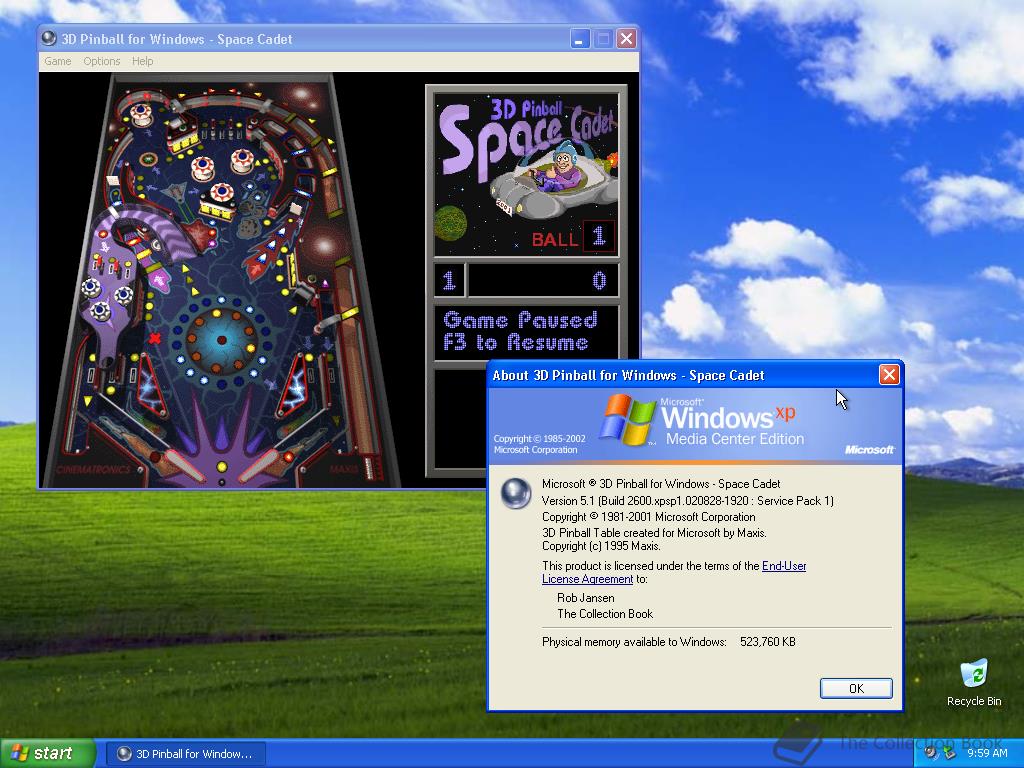Click the 9:59 AM taskbar clock
Screen dimensions: 1024x768
(x=987, y=753)
